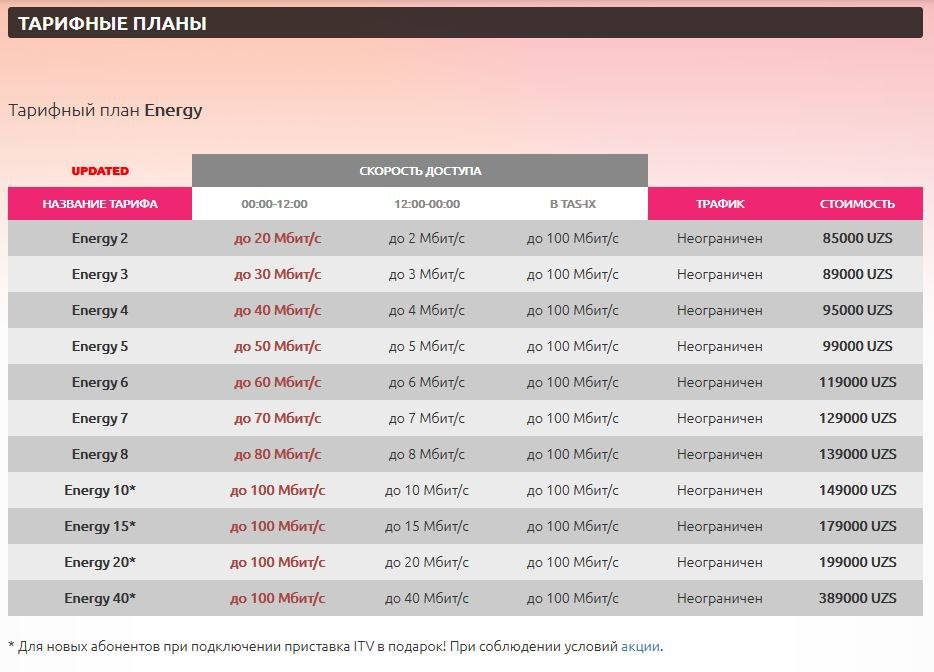934x672 pixels.
Task: Click Energy 10* night speed до 100 Мбит/с
Action: click(278, 490)
